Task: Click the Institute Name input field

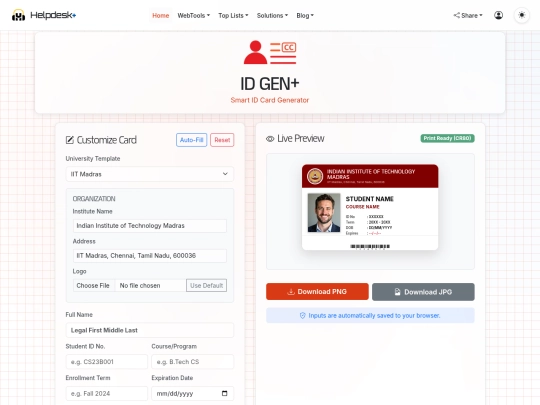Action: pos(150,226)
